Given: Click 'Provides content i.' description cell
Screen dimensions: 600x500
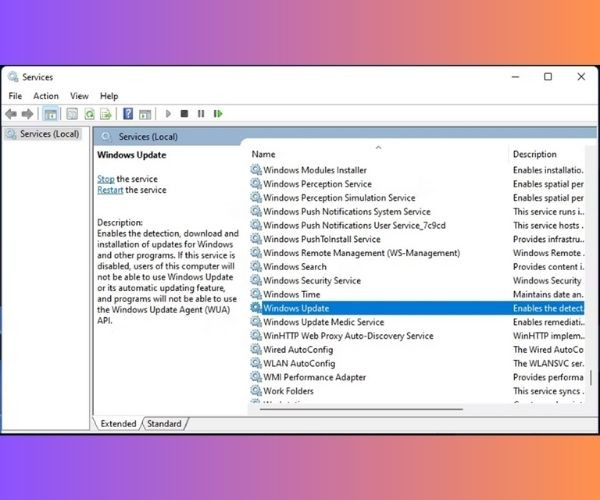Looking at the screenshot, I should (548, 267).
